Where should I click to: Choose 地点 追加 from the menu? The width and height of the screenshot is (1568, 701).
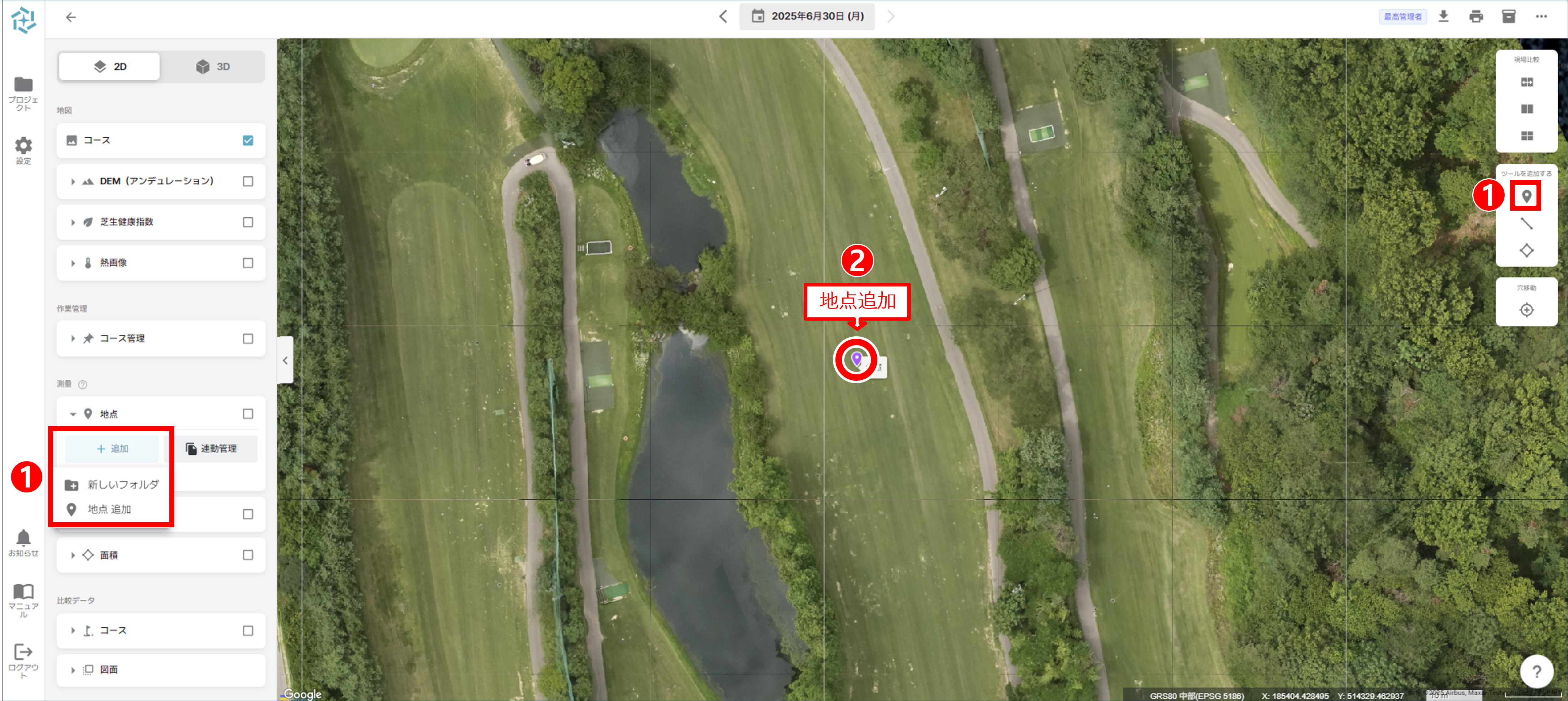[110, 509]
